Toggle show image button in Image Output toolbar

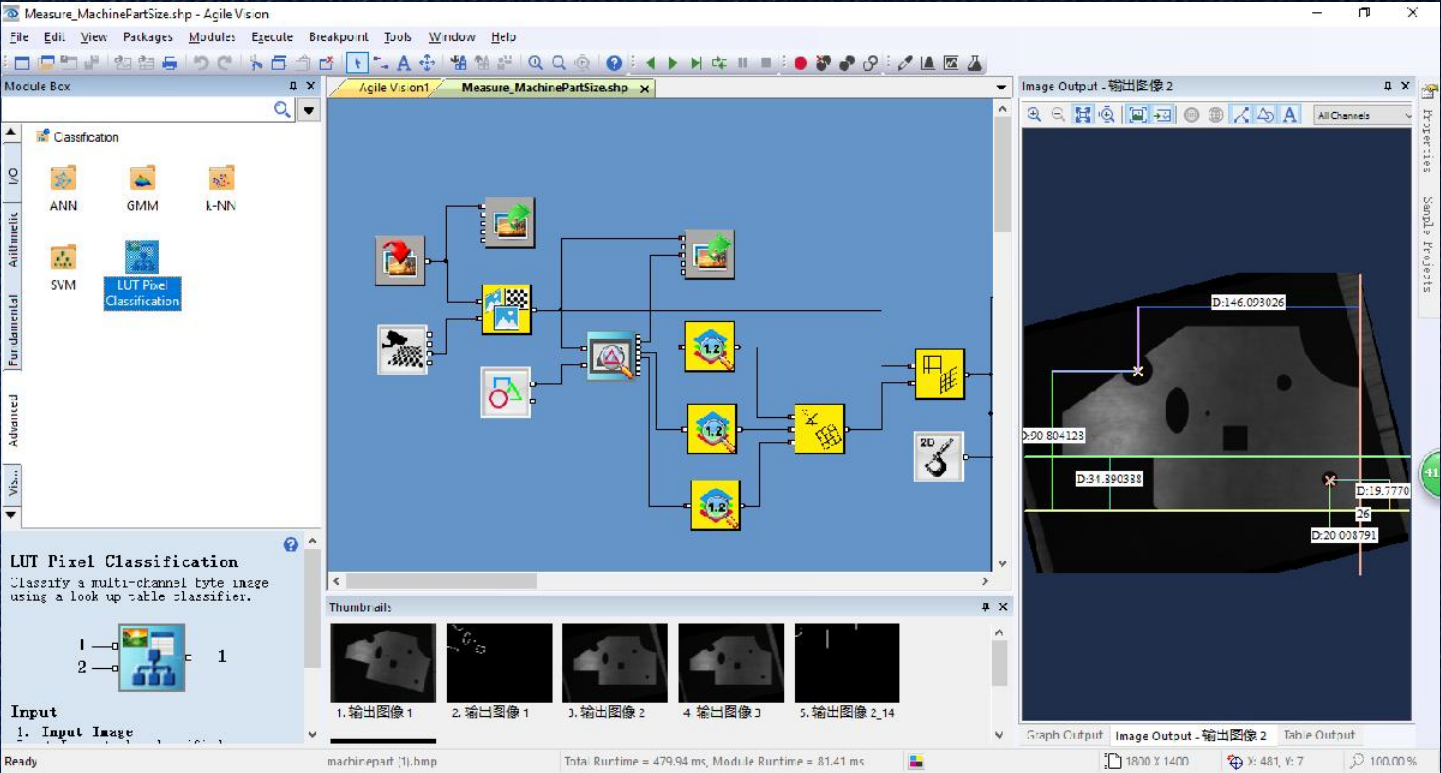pyautogui.click(x=1138, y=115)
